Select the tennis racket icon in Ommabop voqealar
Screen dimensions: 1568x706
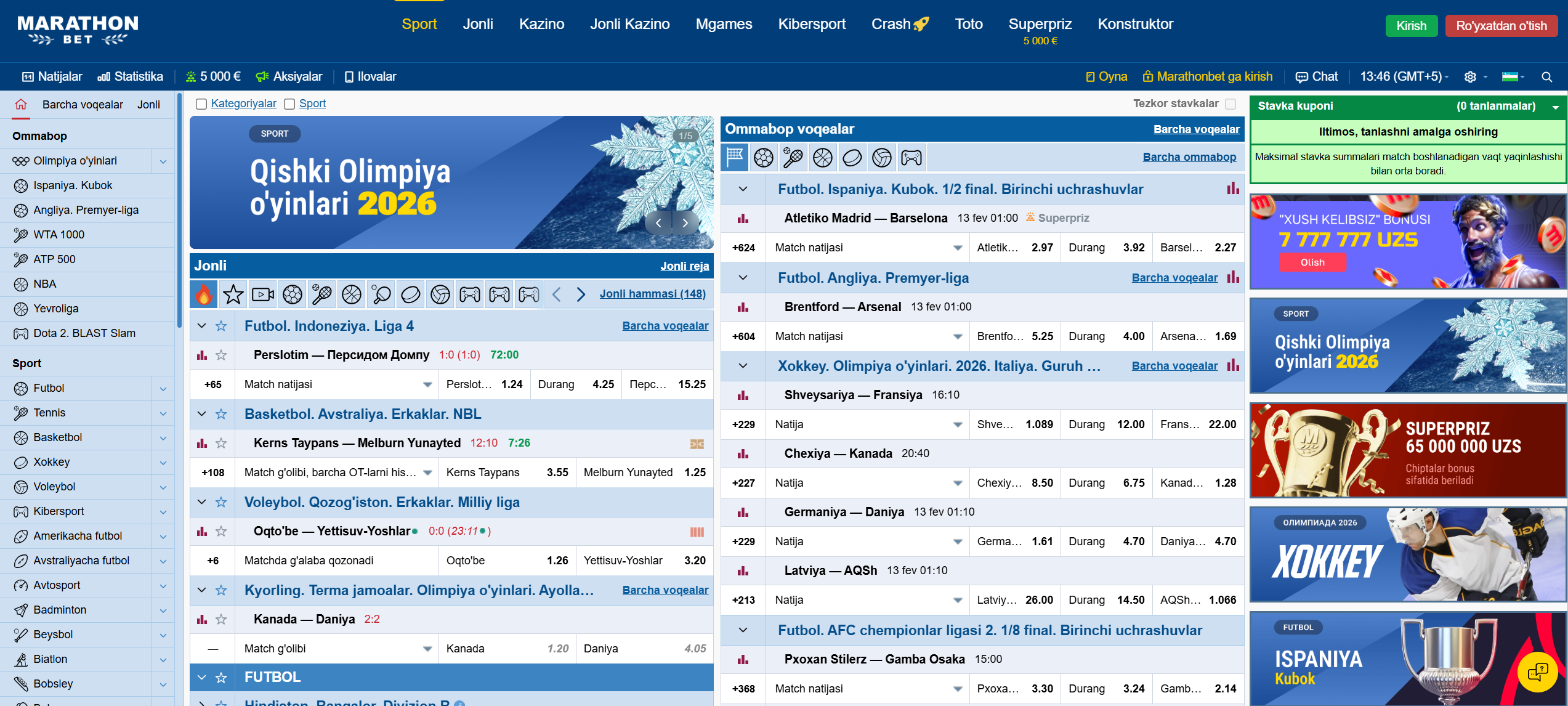(793, 158)
